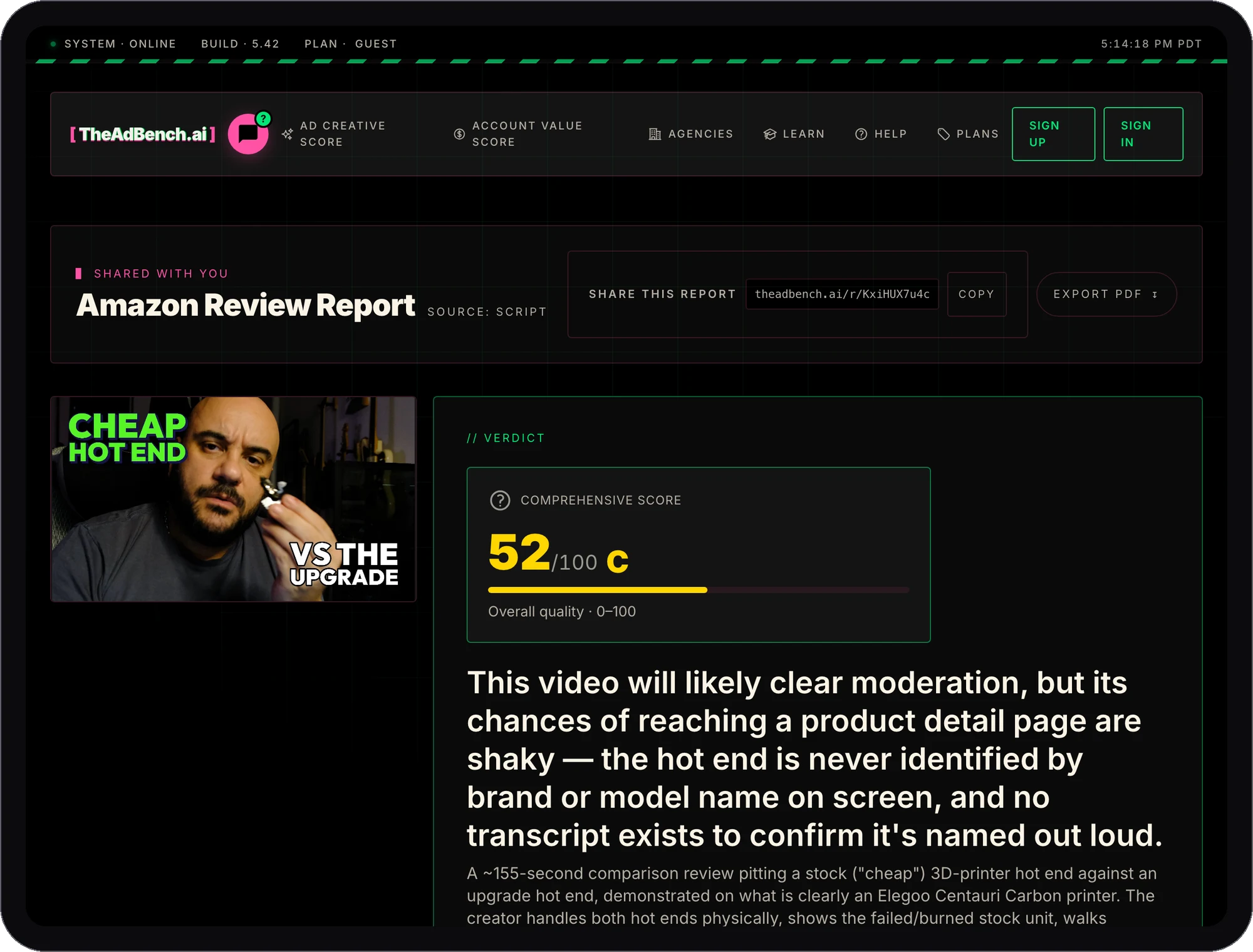Click the BUILD · 5.42 status entry

tap(240, 44)
